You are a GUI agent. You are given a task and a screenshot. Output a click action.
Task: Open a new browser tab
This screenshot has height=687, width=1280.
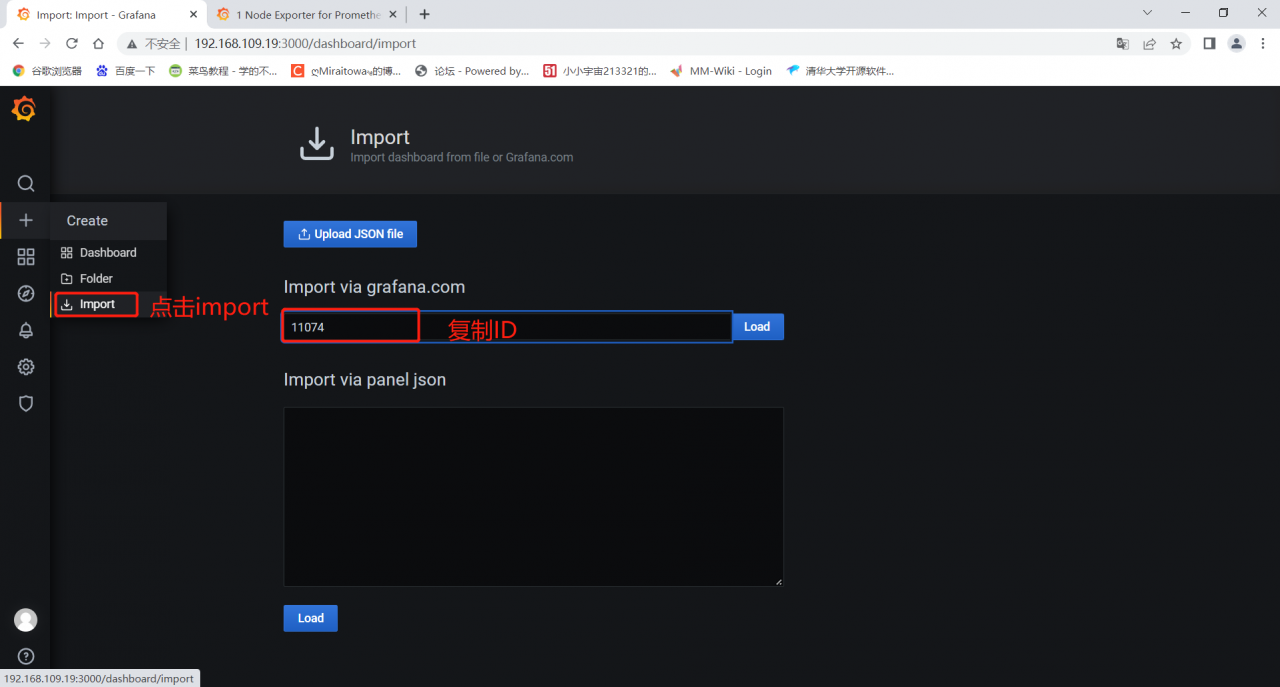(x=425, y=15)
